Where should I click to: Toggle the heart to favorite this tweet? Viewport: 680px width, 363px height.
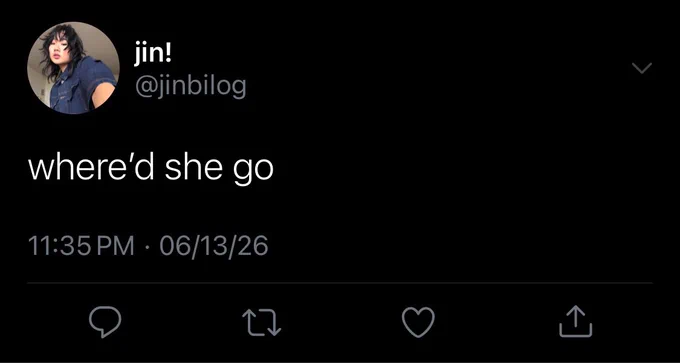pyautogui.click(x=418, y=322)
